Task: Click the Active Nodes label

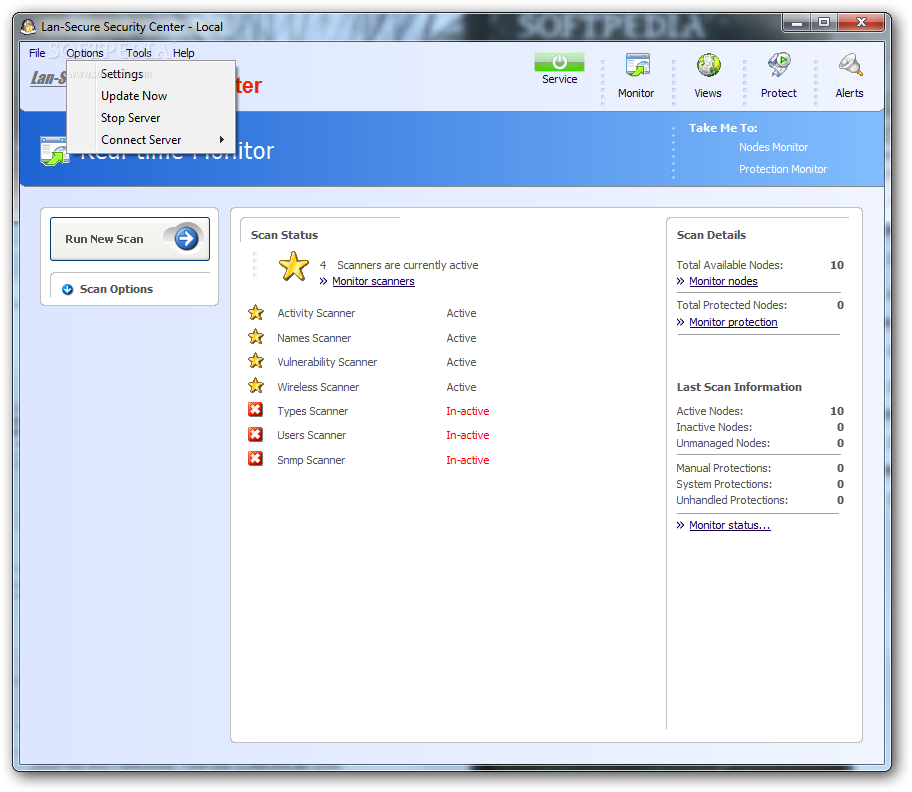Action: point(710,411)
